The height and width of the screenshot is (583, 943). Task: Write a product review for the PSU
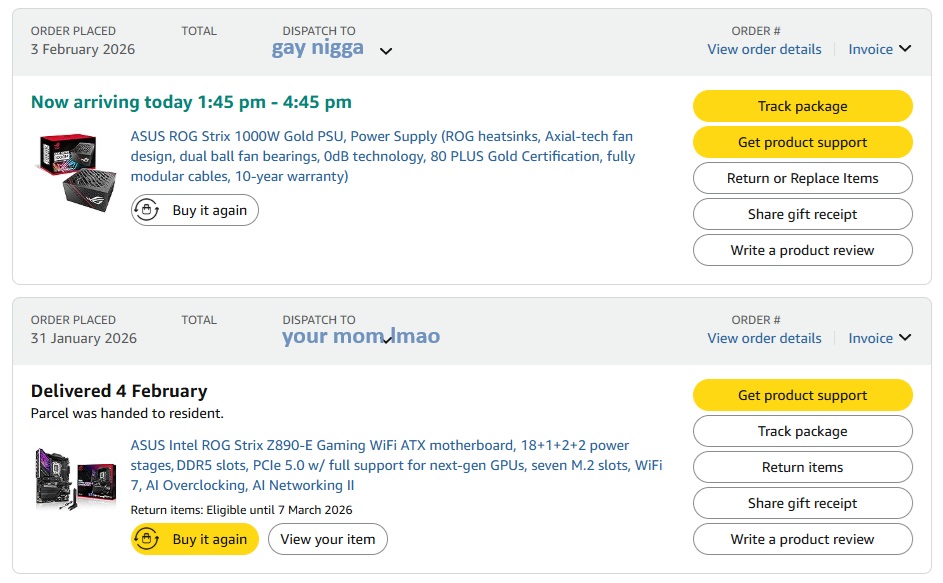click(802, 251)
